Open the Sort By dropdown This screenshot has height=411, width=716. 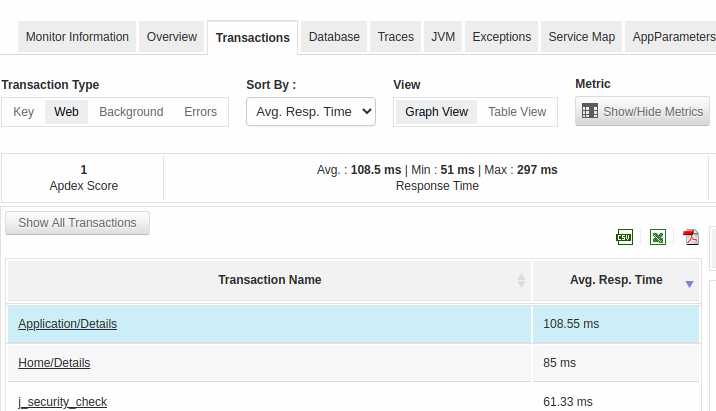[310, 112]
